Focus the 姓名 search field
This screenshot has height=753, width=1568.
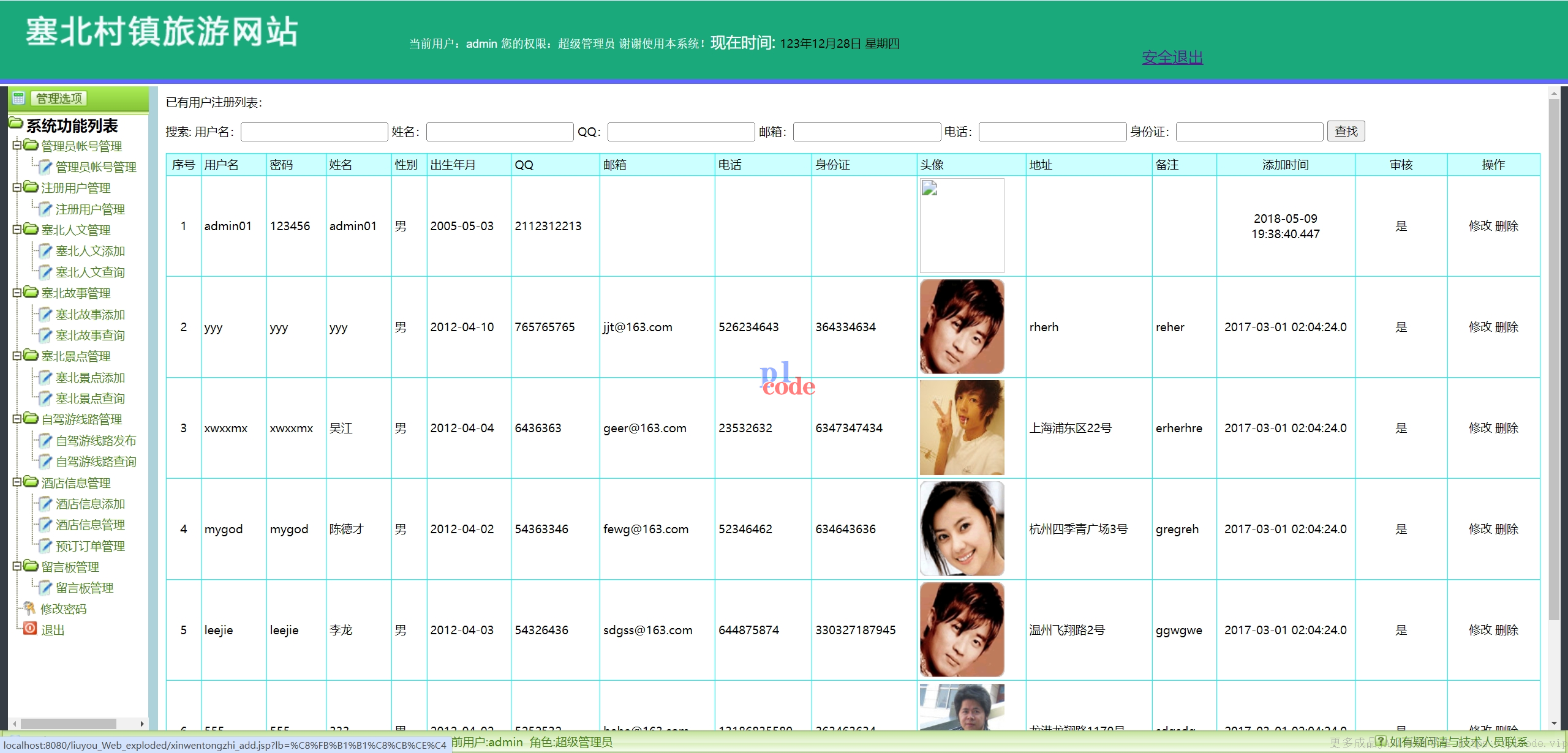(x=500, y=132)
